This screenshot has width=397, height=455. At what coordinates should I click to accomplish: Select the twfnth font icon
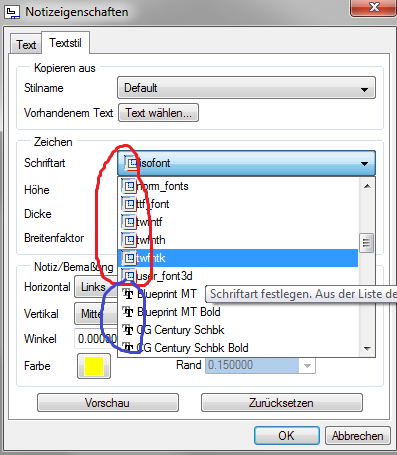click(129, 240)
